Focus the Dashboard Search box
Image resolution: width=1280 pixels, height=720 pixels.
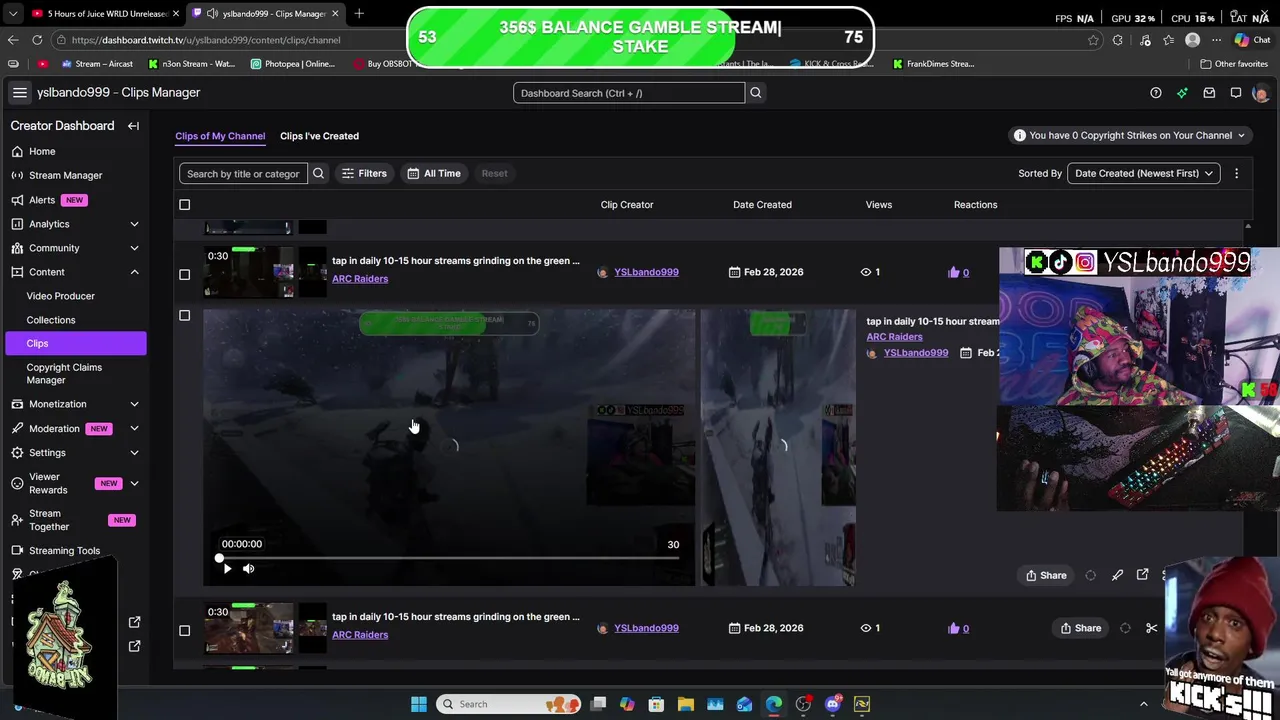pyautogui.click(x=629, y=93)
